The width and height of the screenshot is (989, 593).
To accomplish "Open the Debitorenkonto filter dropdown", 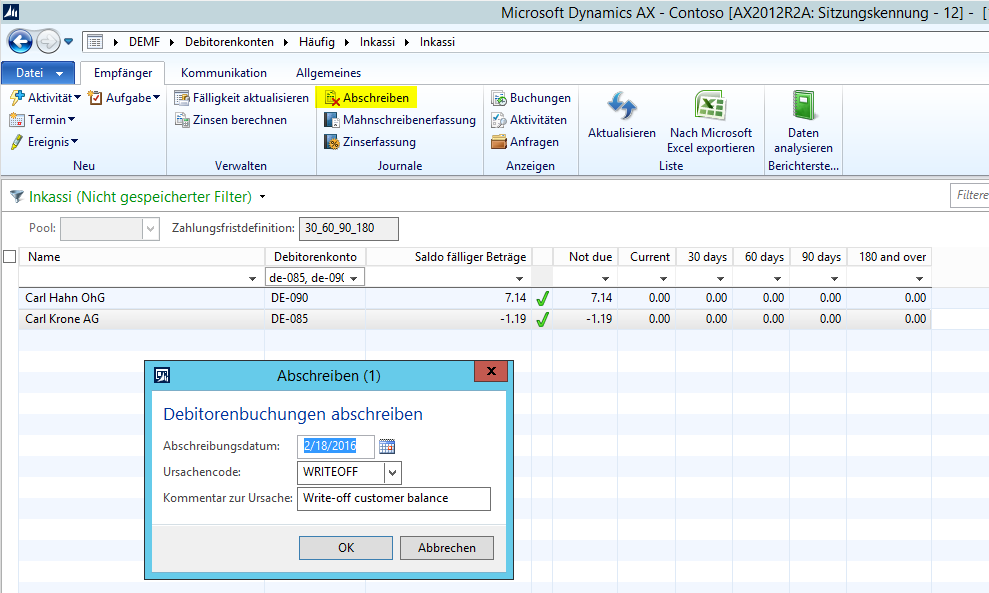I will (353, 278).
